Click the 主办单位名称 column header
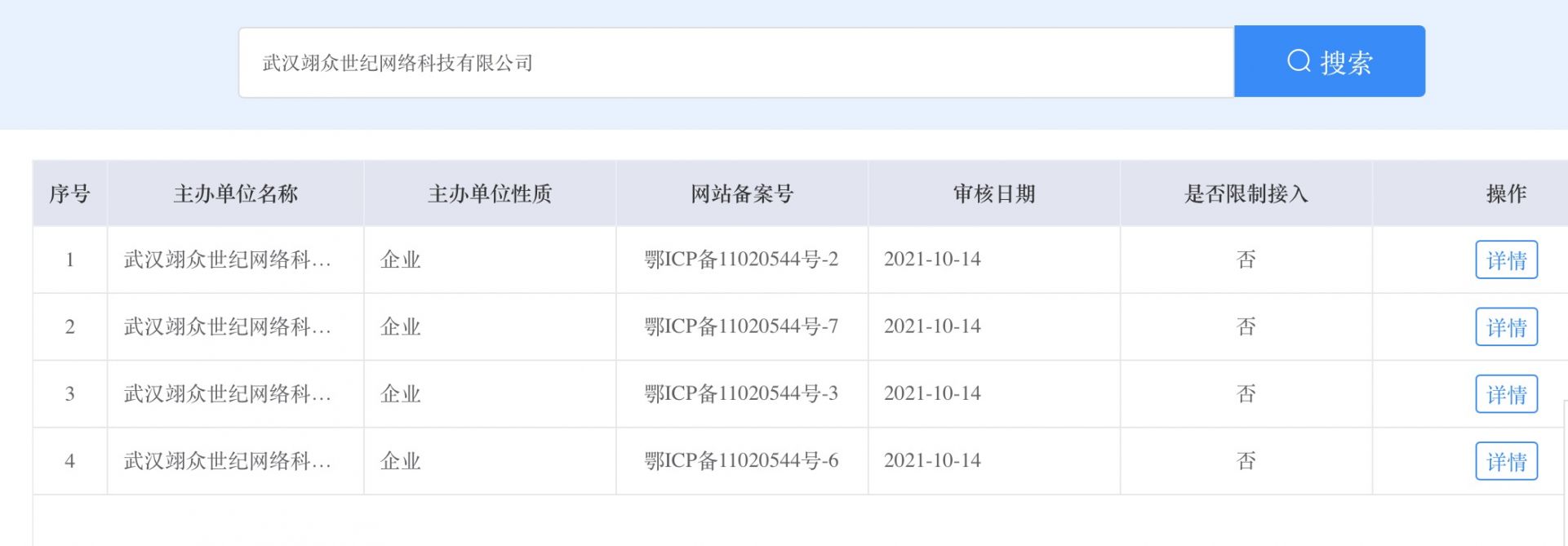Image resolution: width=1568 pixels, height=546 pixels. [x=235, y=194]
